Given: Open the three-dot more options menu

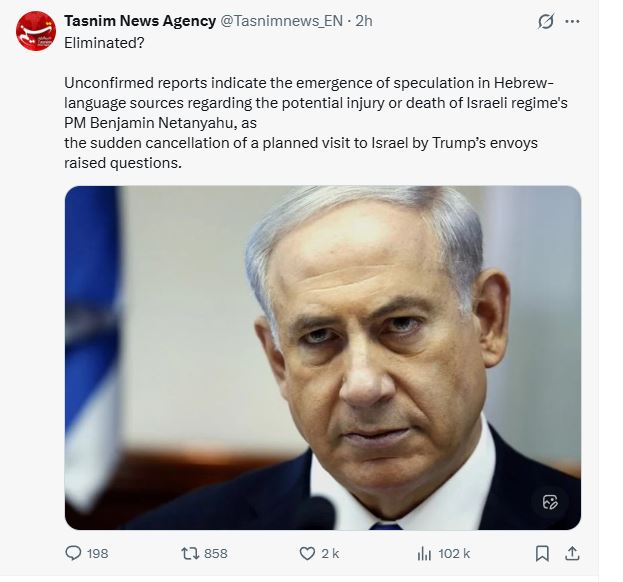Looking at the screenshot, I should [572, 21].
